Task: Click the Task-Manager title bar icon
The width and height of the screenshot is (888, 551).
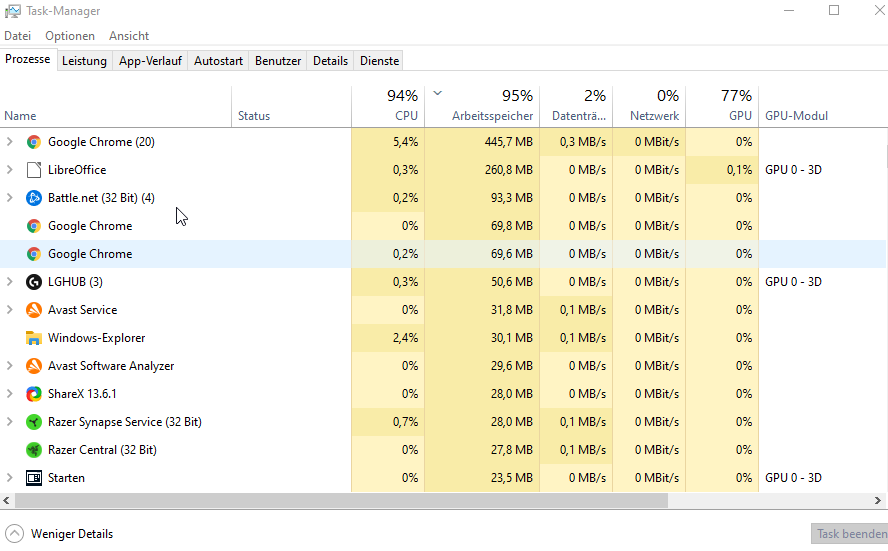Action: (x=12, y=11)
